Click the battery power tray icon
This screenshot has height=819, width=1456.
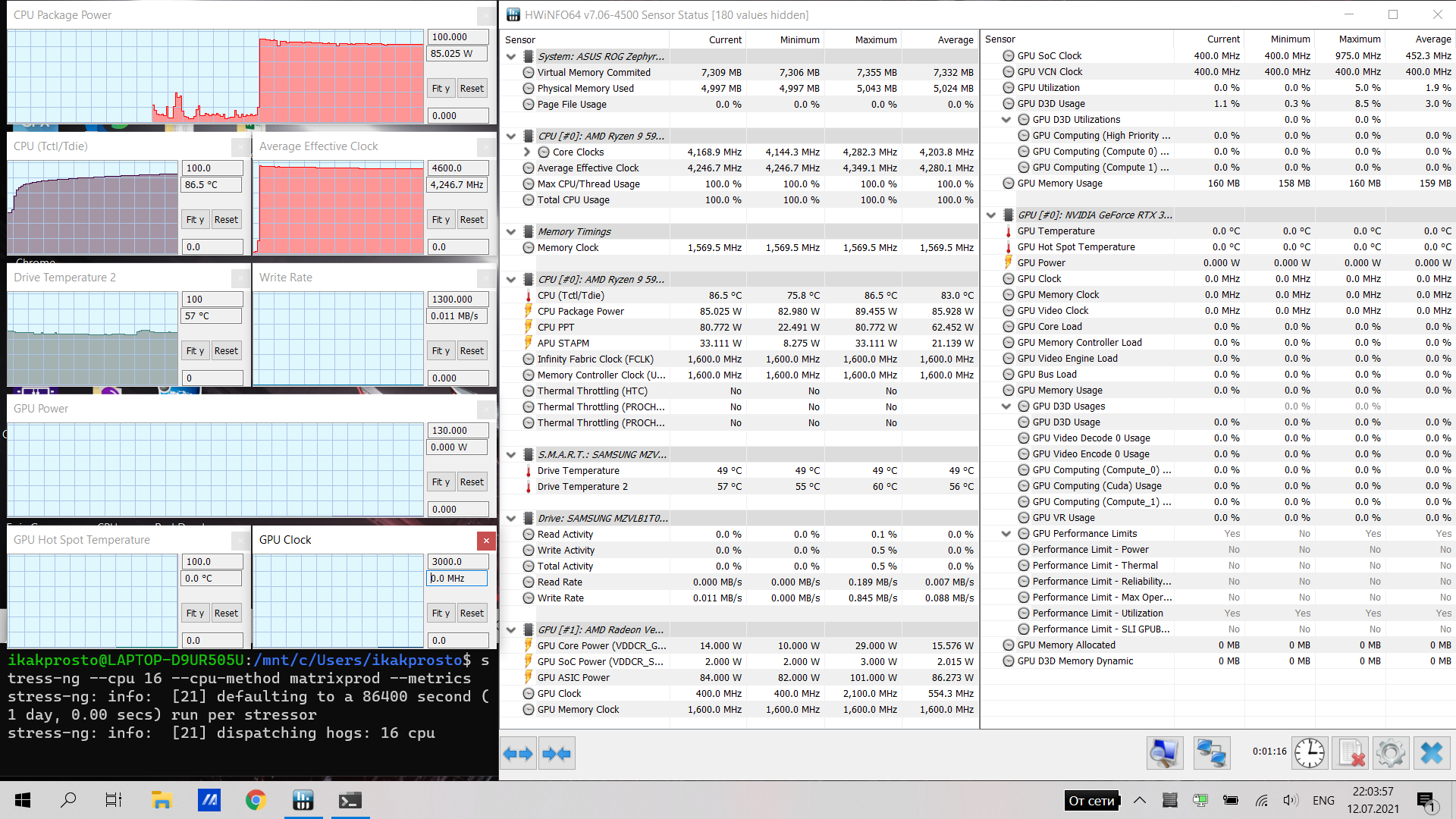[x=1231, y=800]
